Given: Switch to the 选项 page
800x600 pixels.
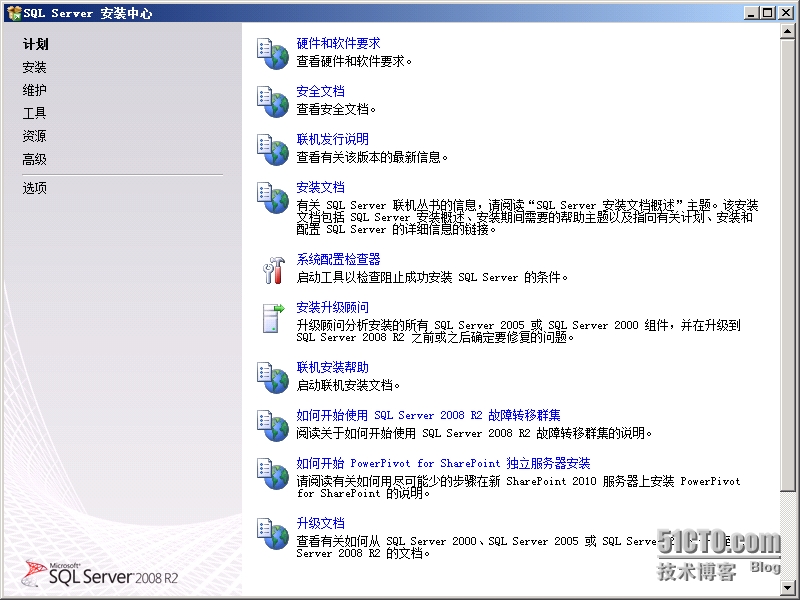Looking at the screenshot, I should point(34,188).
